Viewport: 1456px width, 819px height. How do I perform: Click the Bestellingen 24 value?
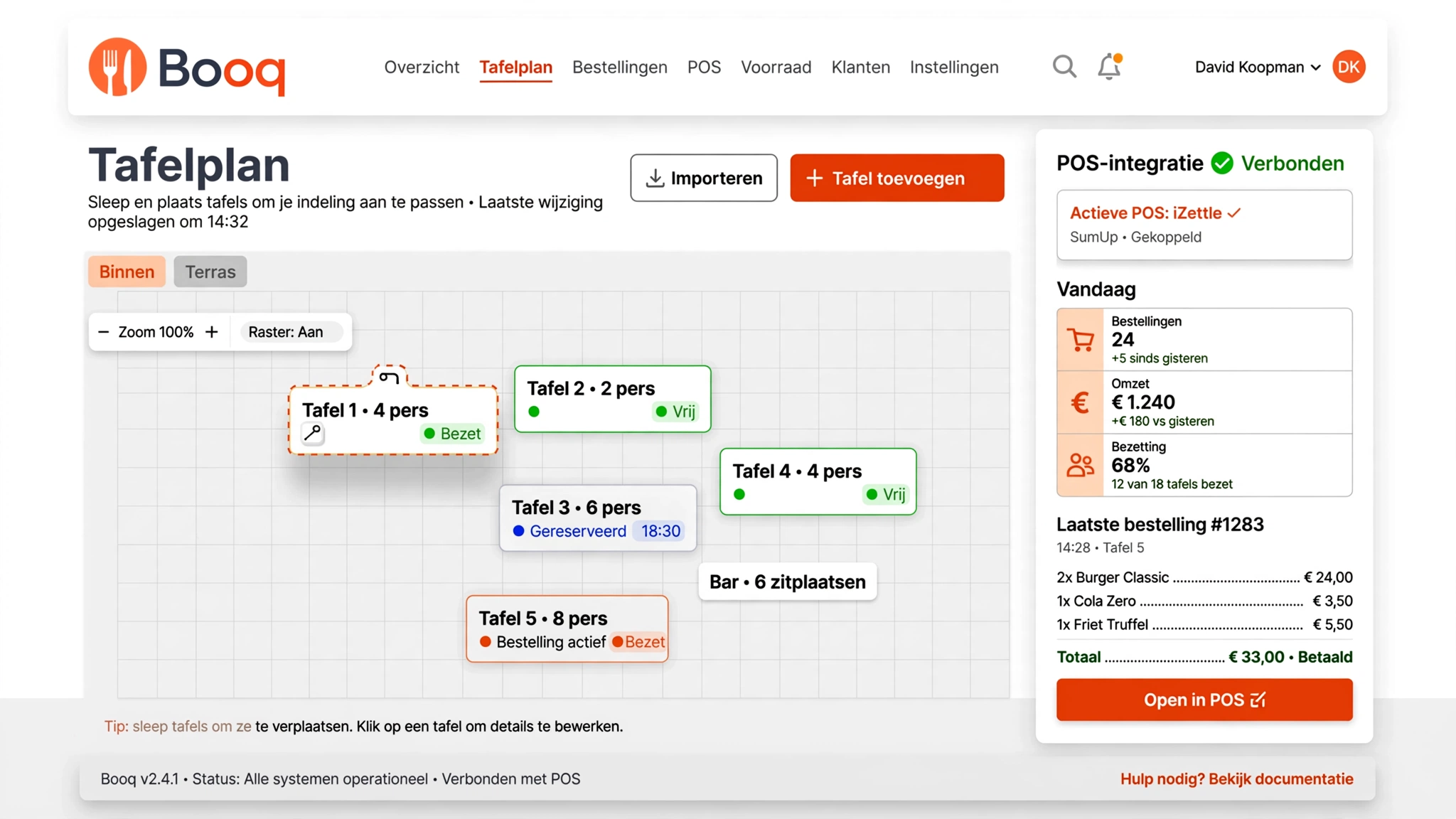coord(1123,340)
